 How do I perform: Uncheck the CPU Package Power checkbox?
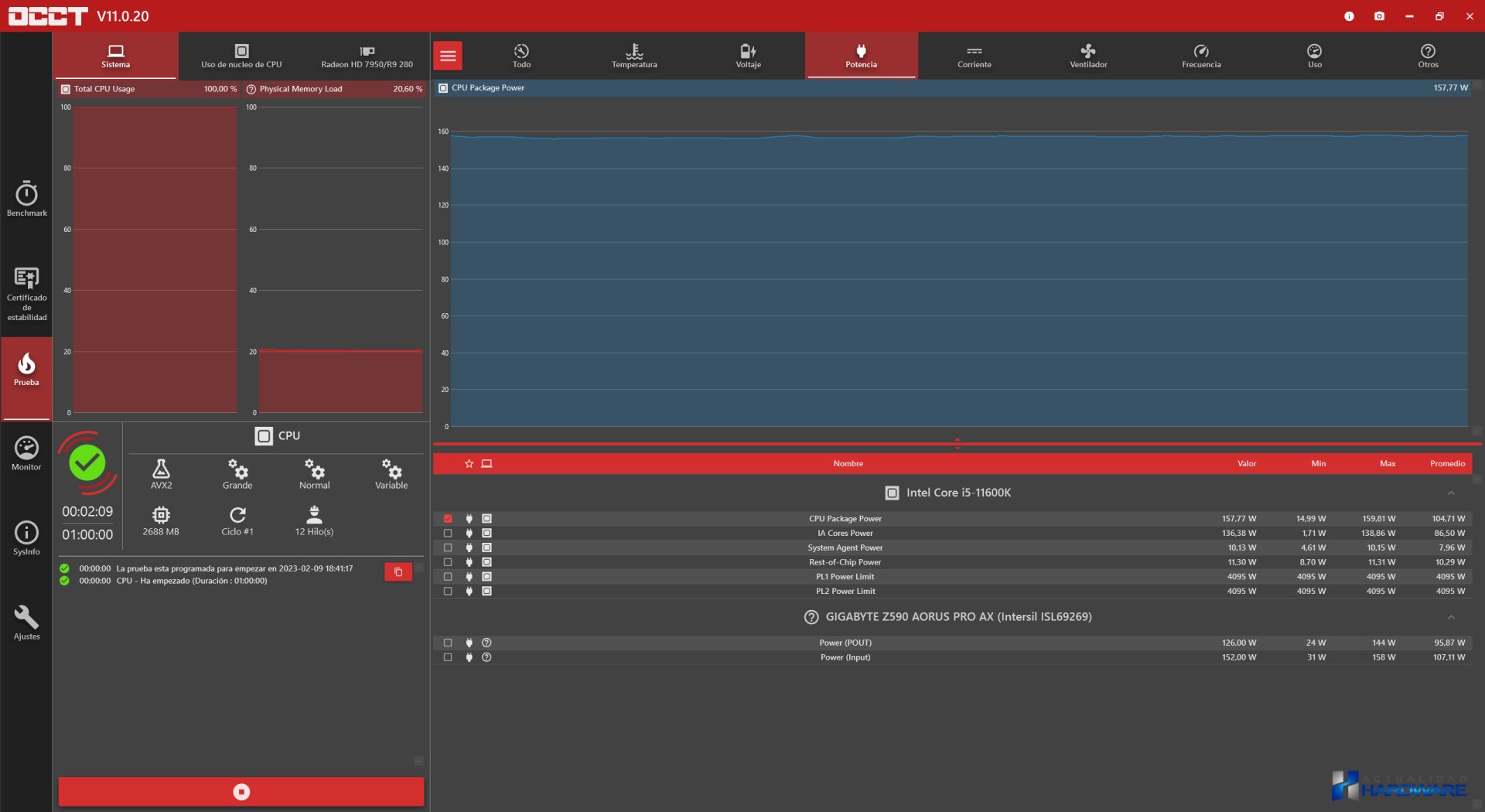tap(448, 519)
